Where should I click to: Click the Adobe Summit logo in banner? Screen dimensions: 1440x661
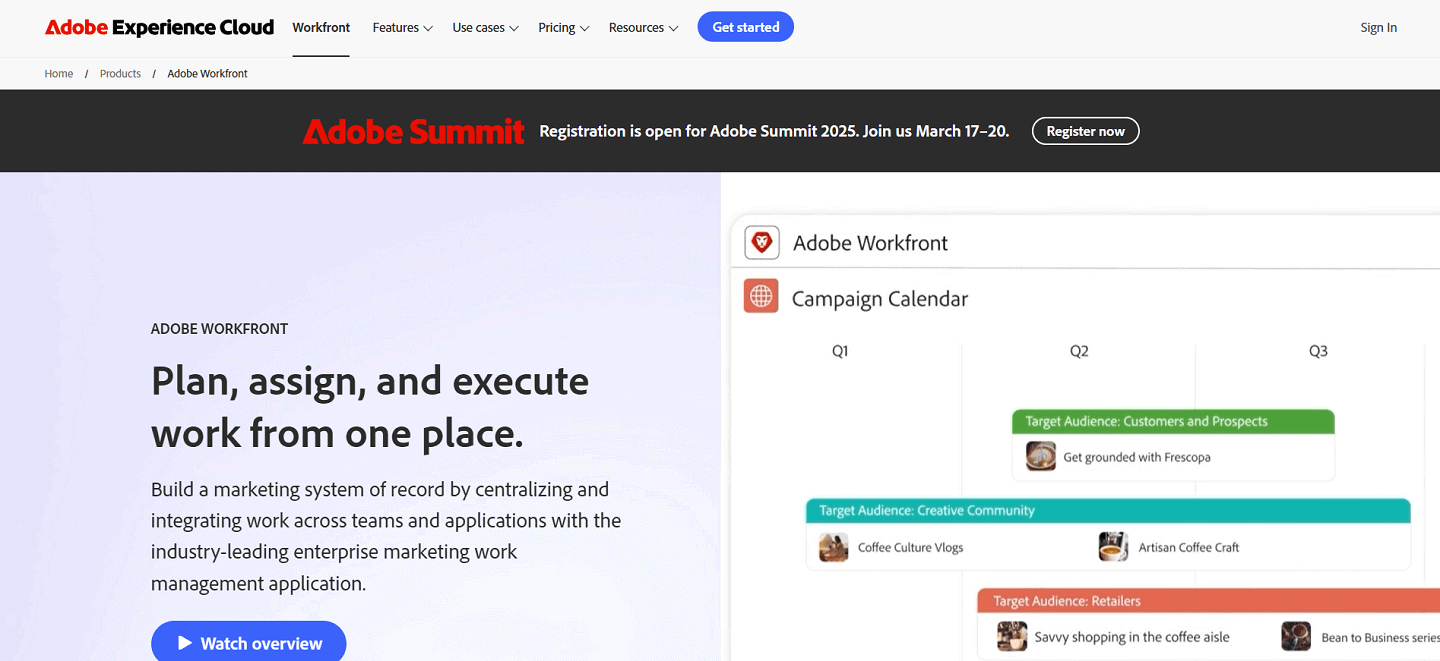tap(413, 130)
